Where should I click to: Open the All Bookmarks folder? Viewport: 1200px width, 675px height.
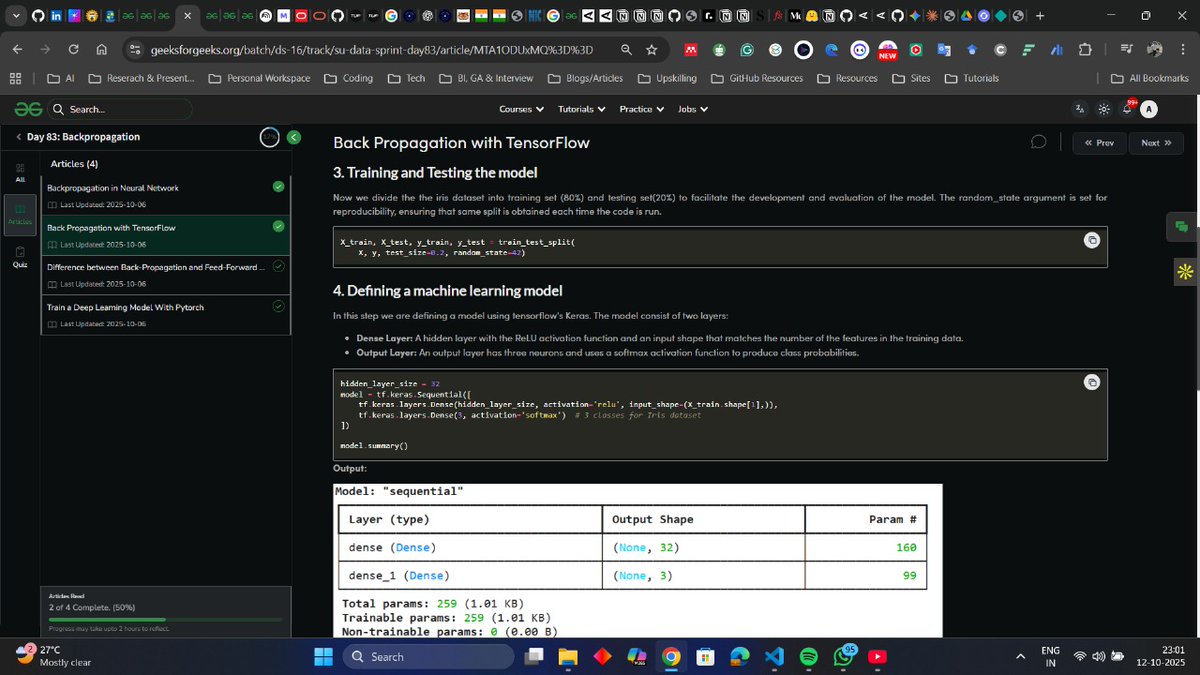(1150, 78)
